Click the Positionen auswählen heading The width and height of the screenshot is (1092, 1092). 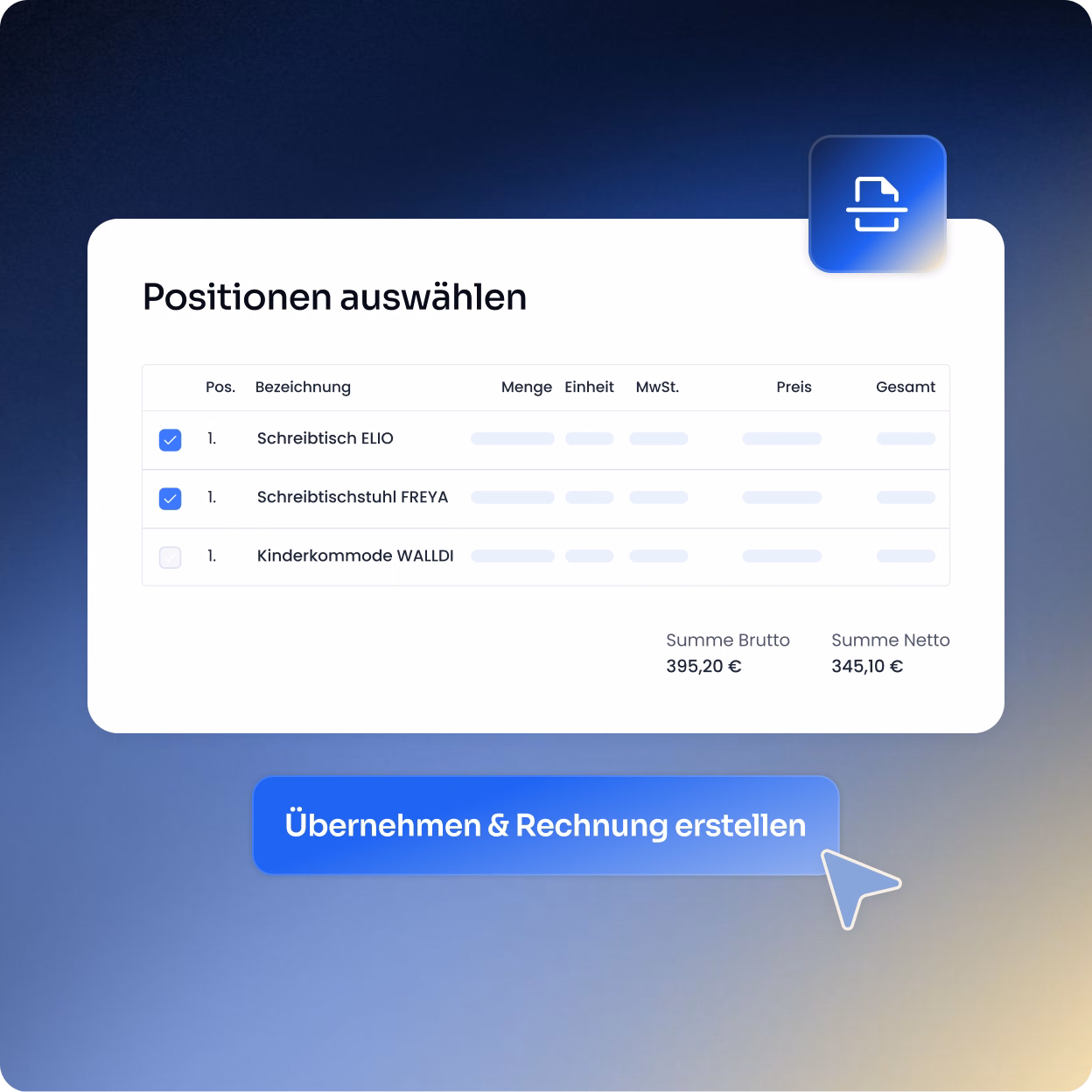pyautogui.click(x=335, y=297)
